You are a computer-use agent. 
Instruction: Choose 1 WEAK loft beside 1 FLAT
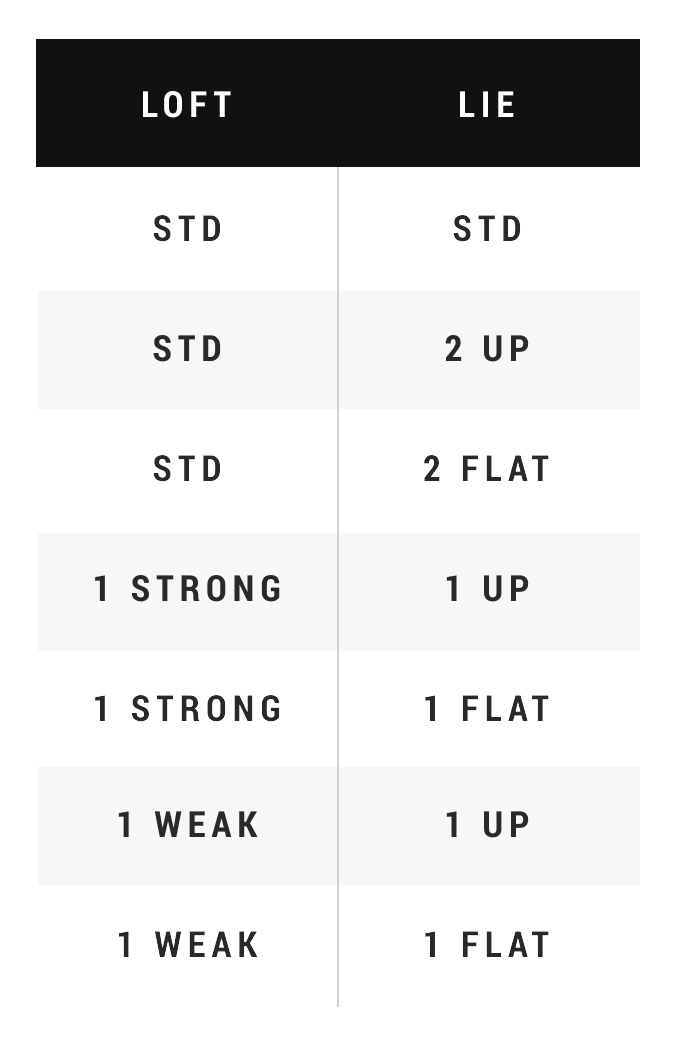(x=188, y=945)
